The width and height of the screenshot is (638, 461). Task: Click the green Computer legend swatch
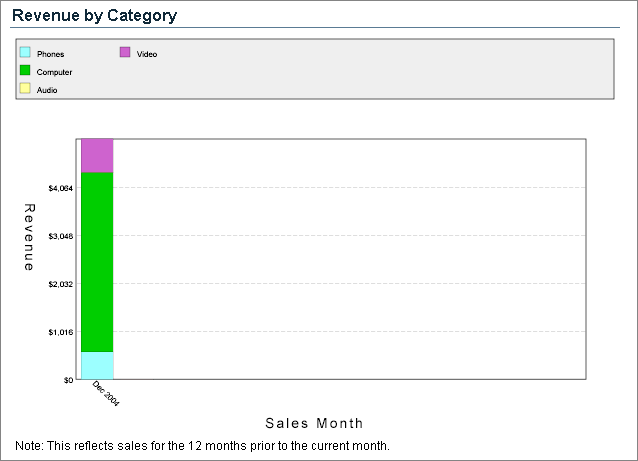click(x=25, y=71)
